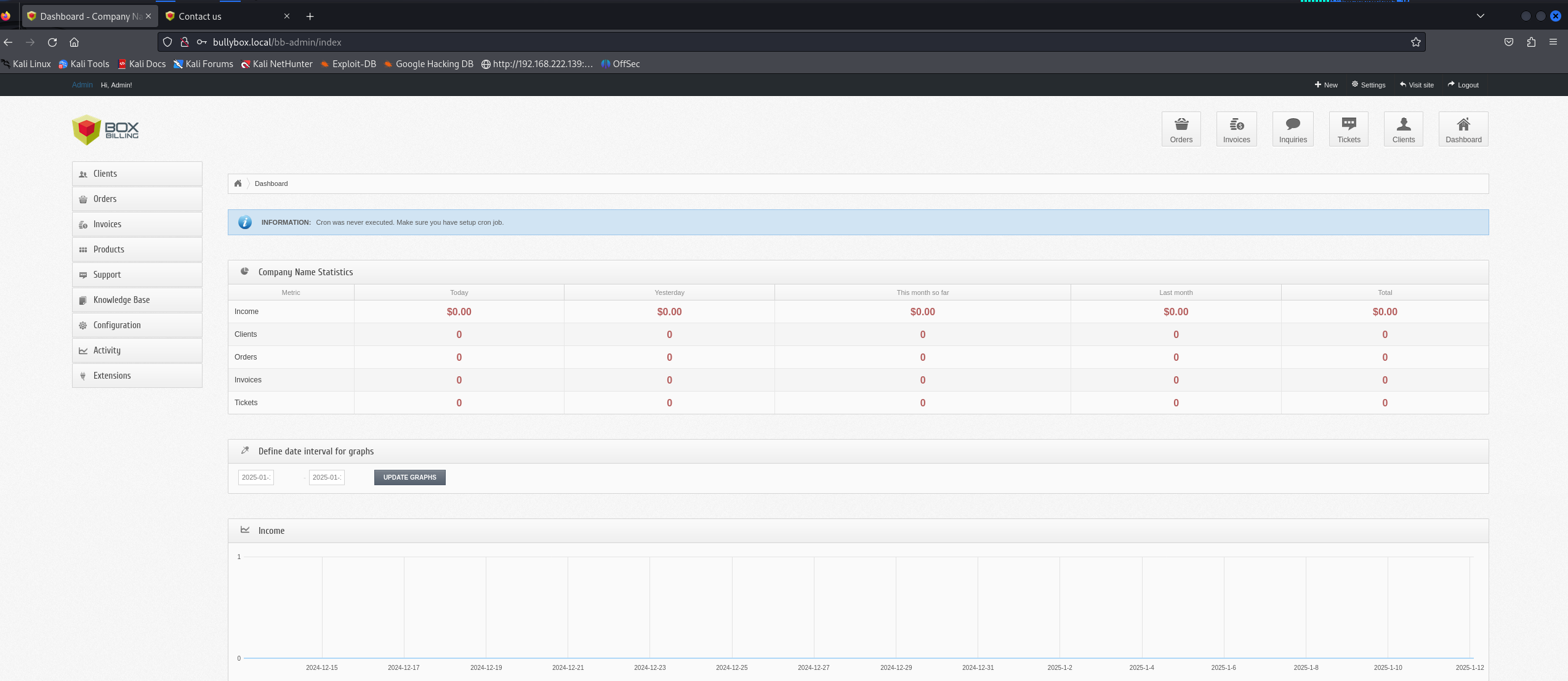Open the Google Hacking DB bookmark
Screen dimensions: 1568x681
point(428,64)
